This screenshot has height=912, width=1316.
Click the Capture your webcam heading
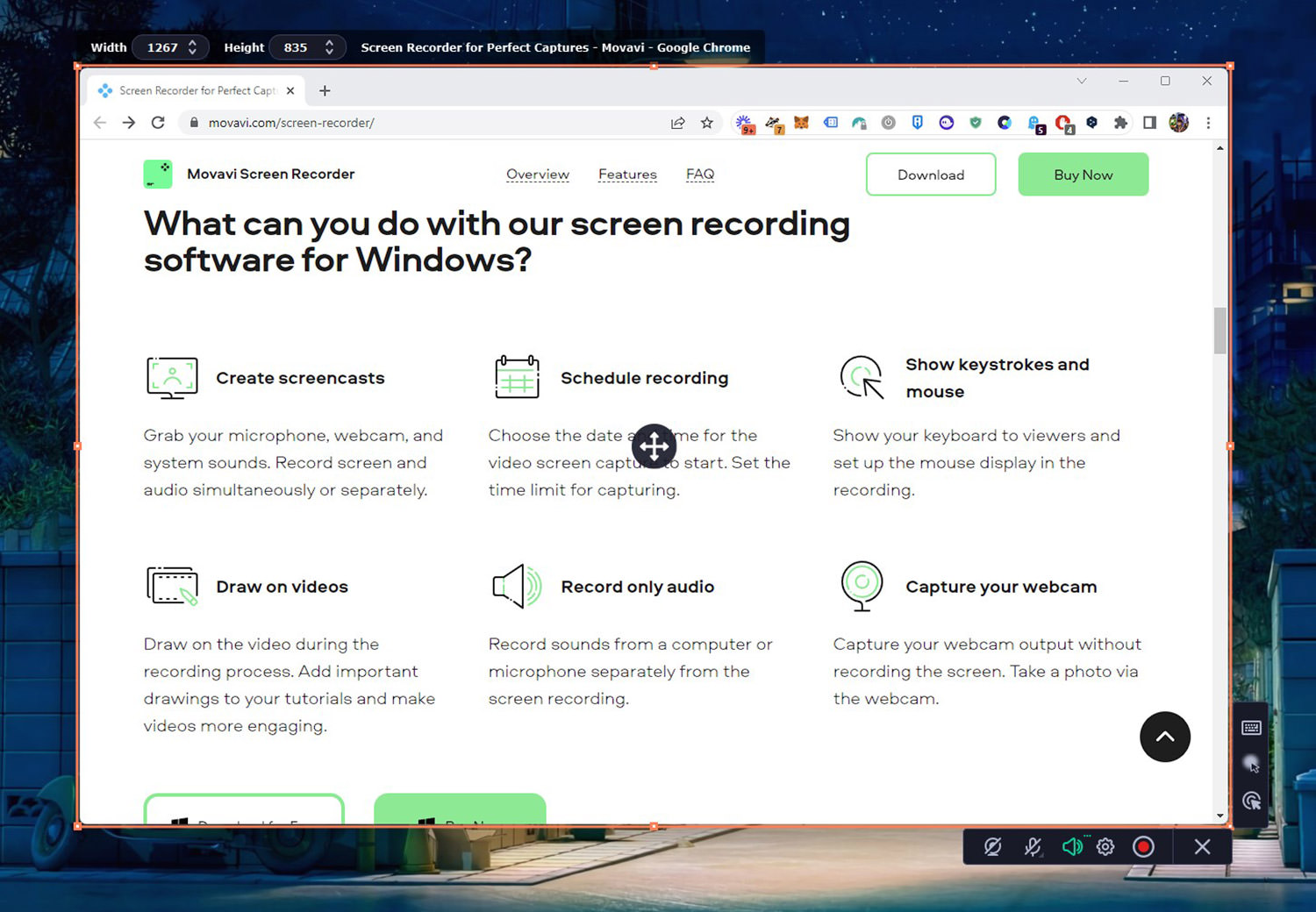pos(1001,587)
